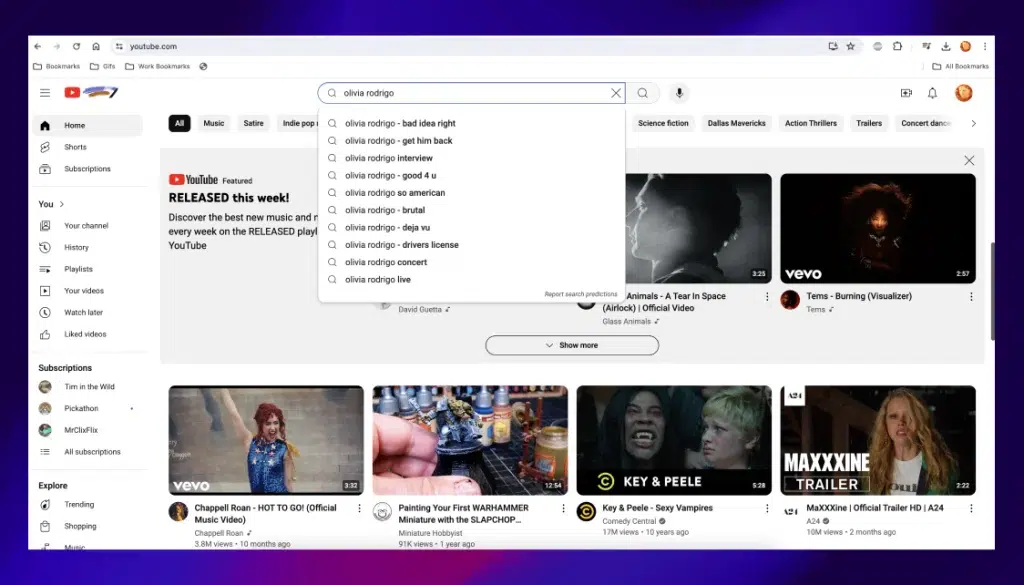Open watch History
Image resolution: width=1024 pixels, height=585 pixels.
pos(88,247)
